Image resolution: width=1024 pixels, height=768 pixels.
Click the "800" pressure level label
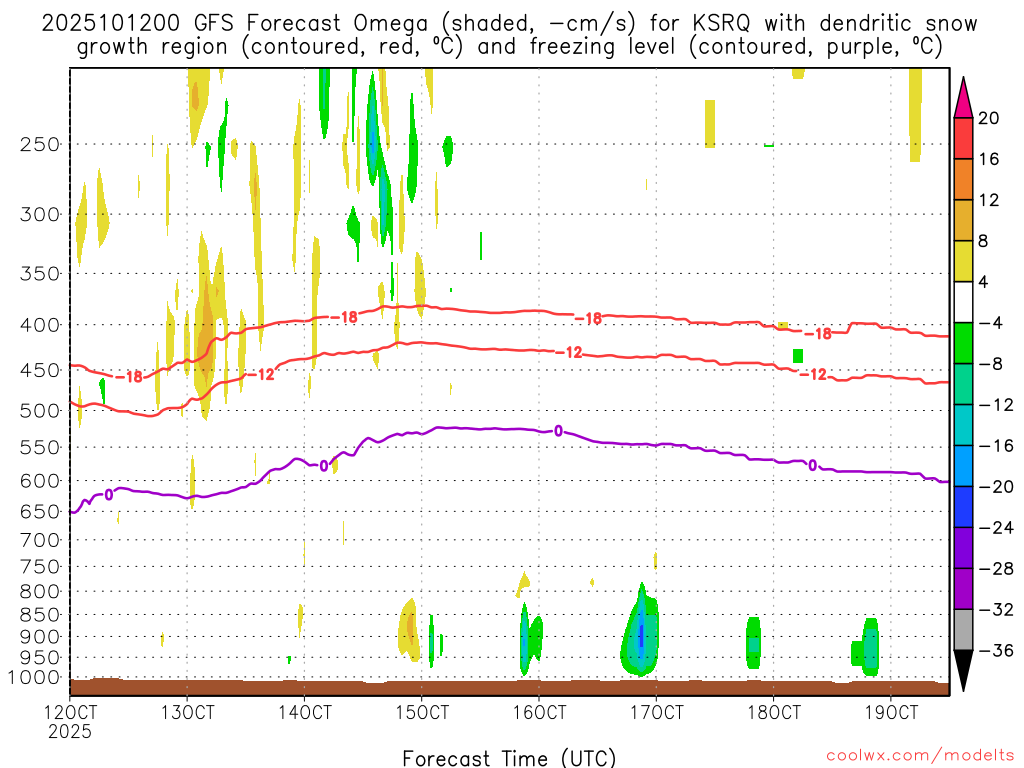[x=40, y=592]
